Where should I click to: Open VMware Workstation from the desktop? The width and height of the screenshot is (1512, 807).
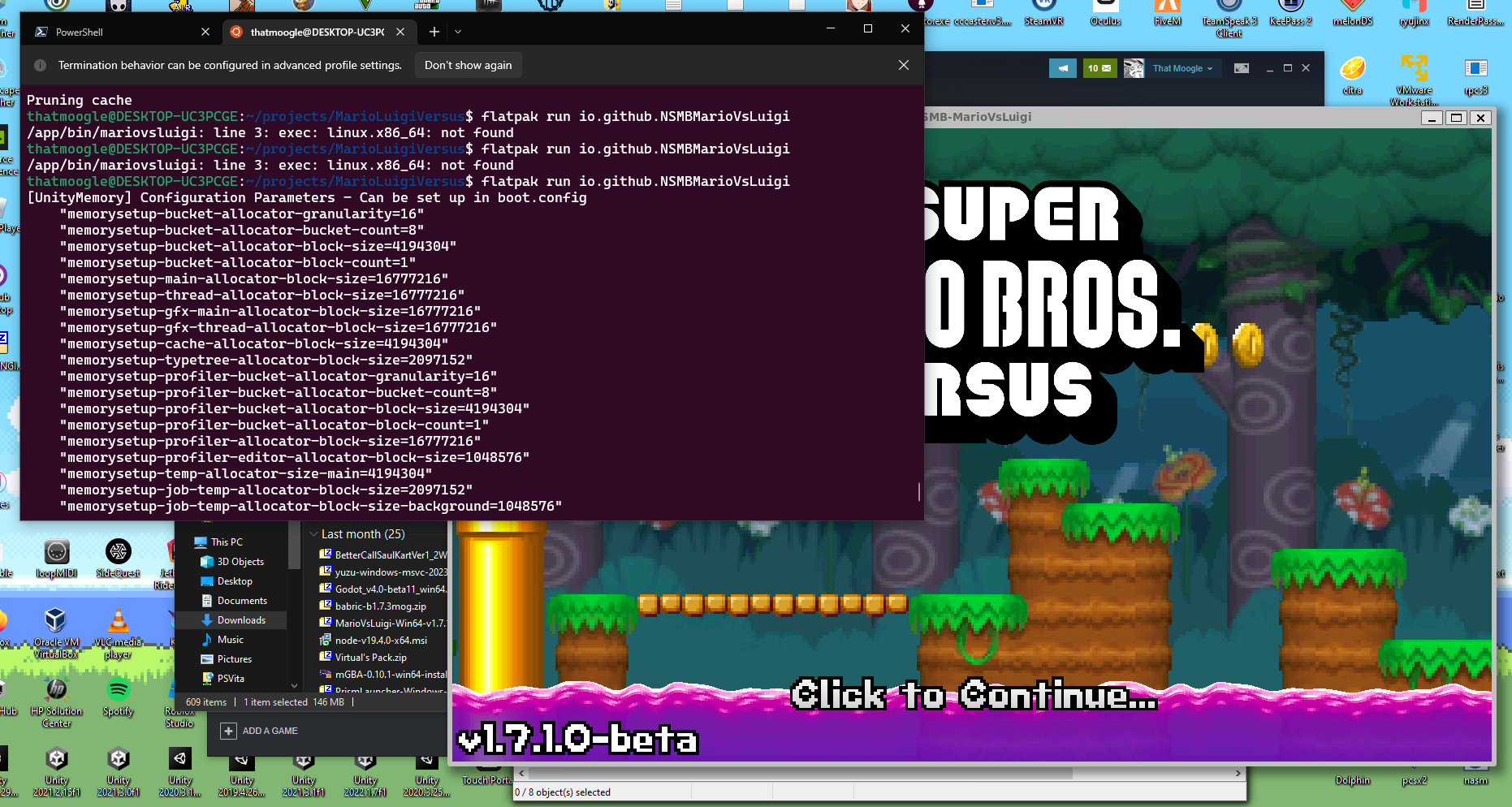point(1414,69)
